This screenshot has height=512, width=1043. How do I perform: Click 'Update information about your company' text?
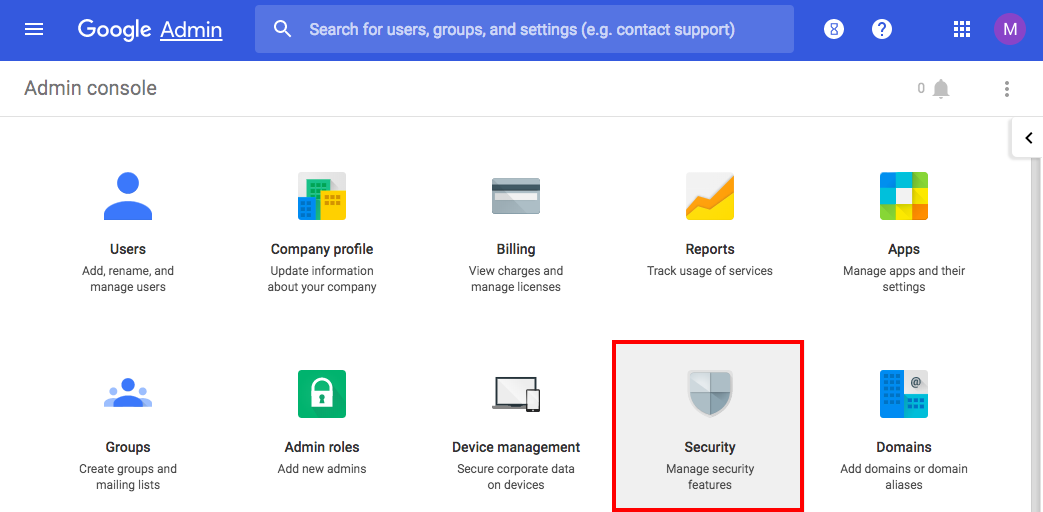pos(322,279)
